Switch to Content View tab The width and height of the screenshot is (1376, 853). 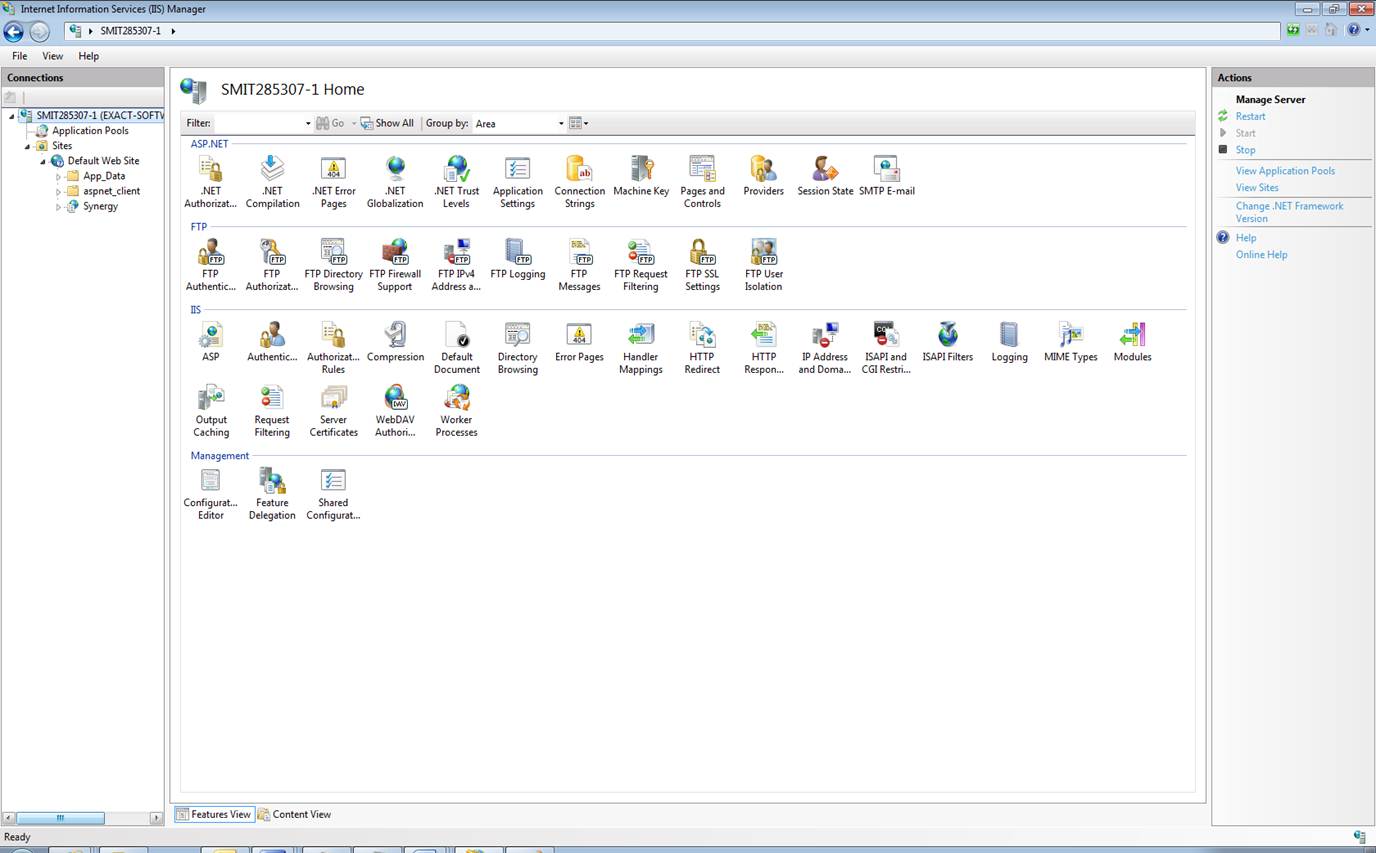294,814
